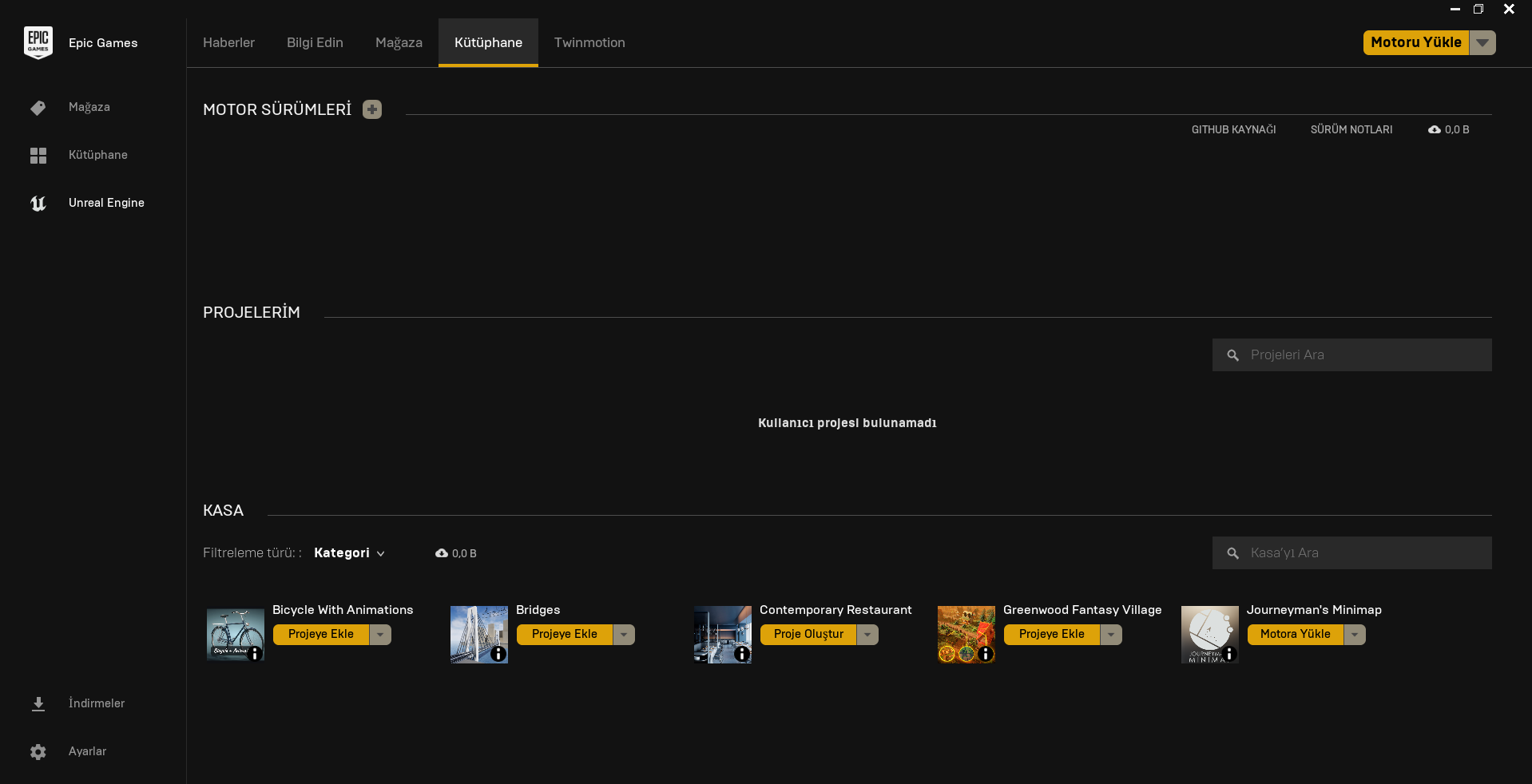The height and width of the screenshot is (784, 1532).
Task: Open the Contemporary Restaurant thumbnail
Action: (x=723, y=635)
